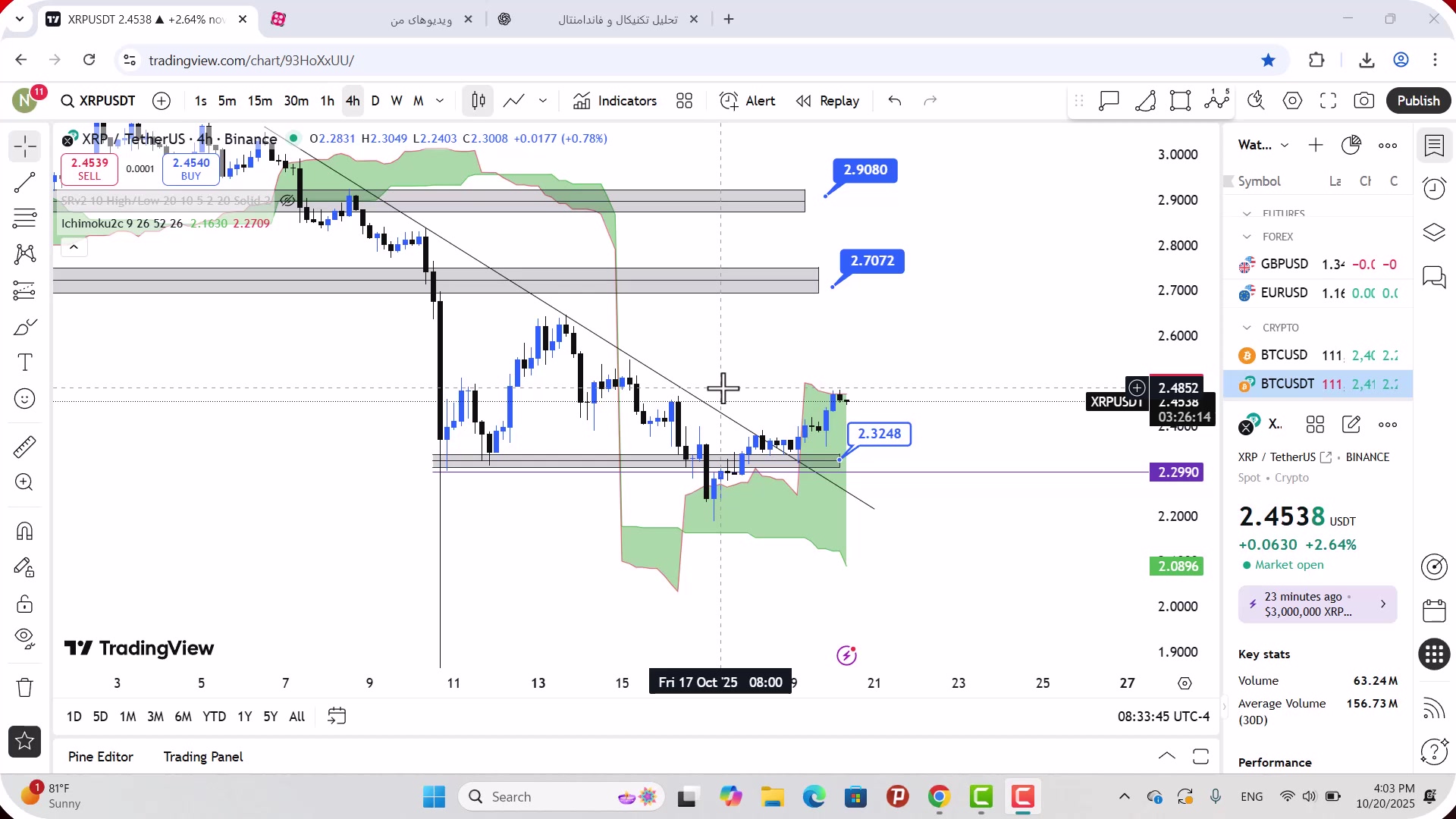Set date range to YTD
Screen dimensions: 1456x819
(x=214, y=716)
